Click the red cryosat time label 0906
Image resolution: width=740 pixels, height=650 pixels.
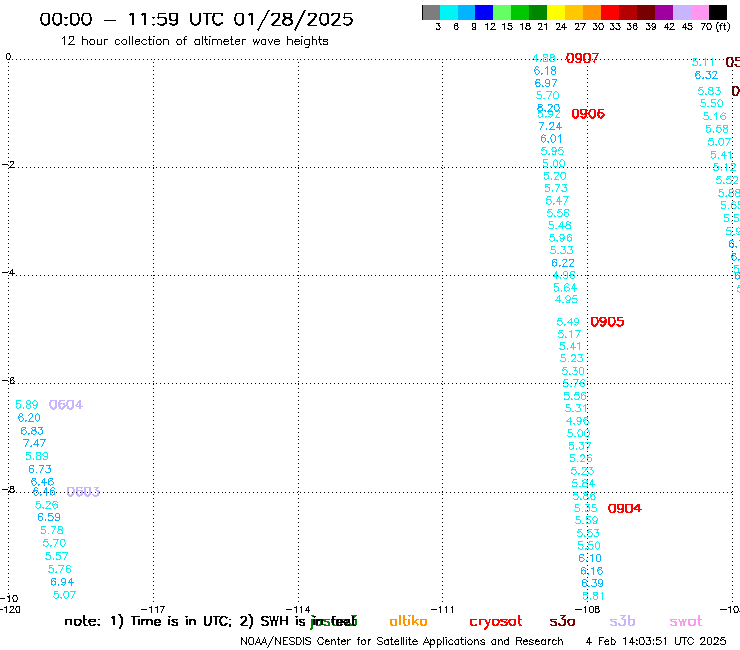[588, 114]
